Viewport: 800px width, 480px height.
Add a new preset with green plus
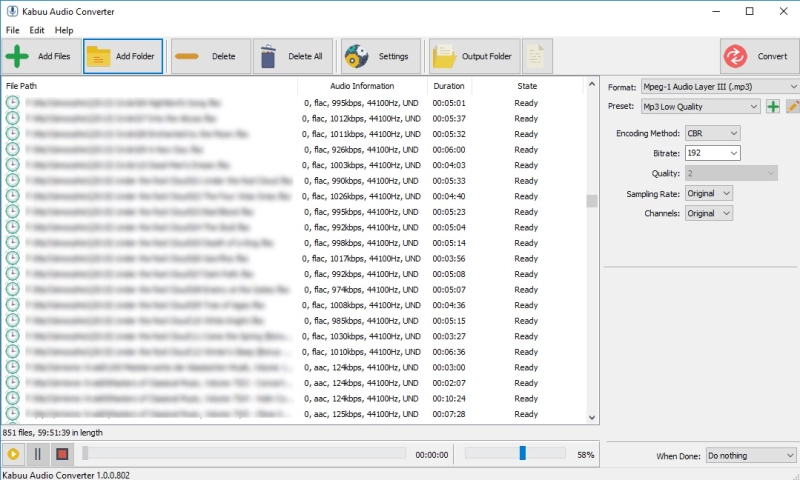coord(773,107)
